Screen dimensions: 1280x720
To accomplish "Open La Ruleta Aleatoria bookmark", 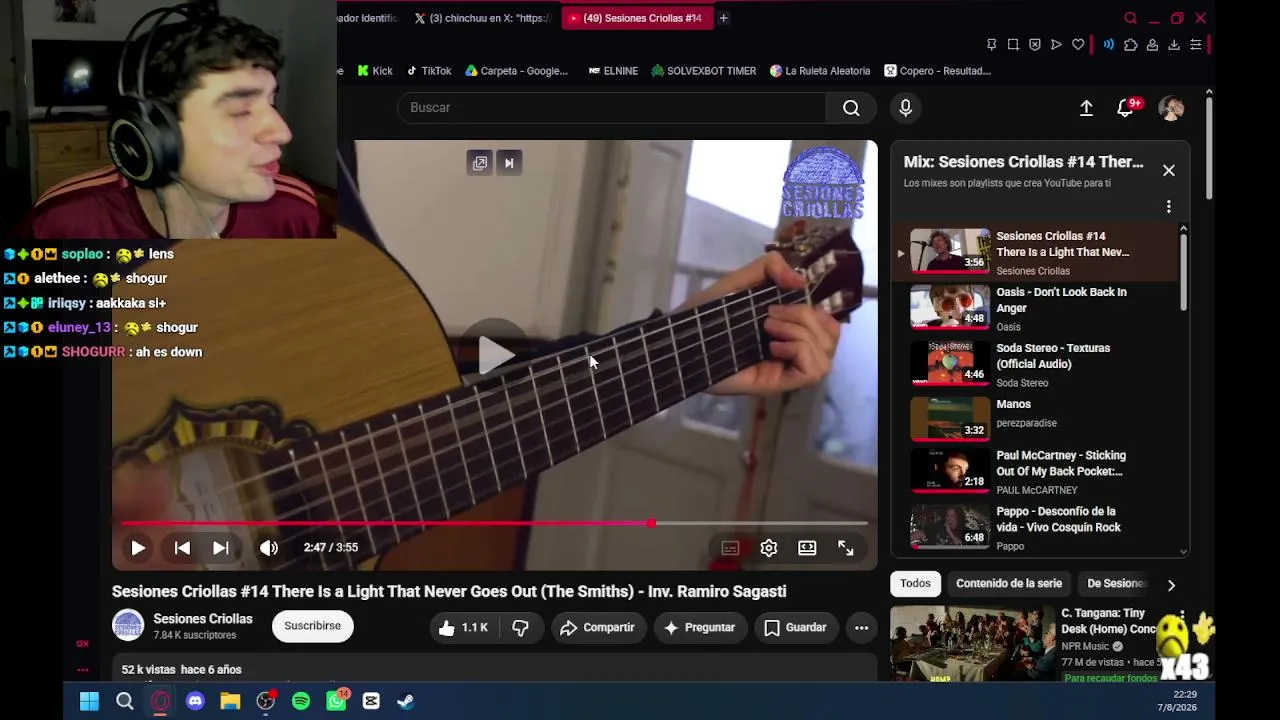I will 820,71.
